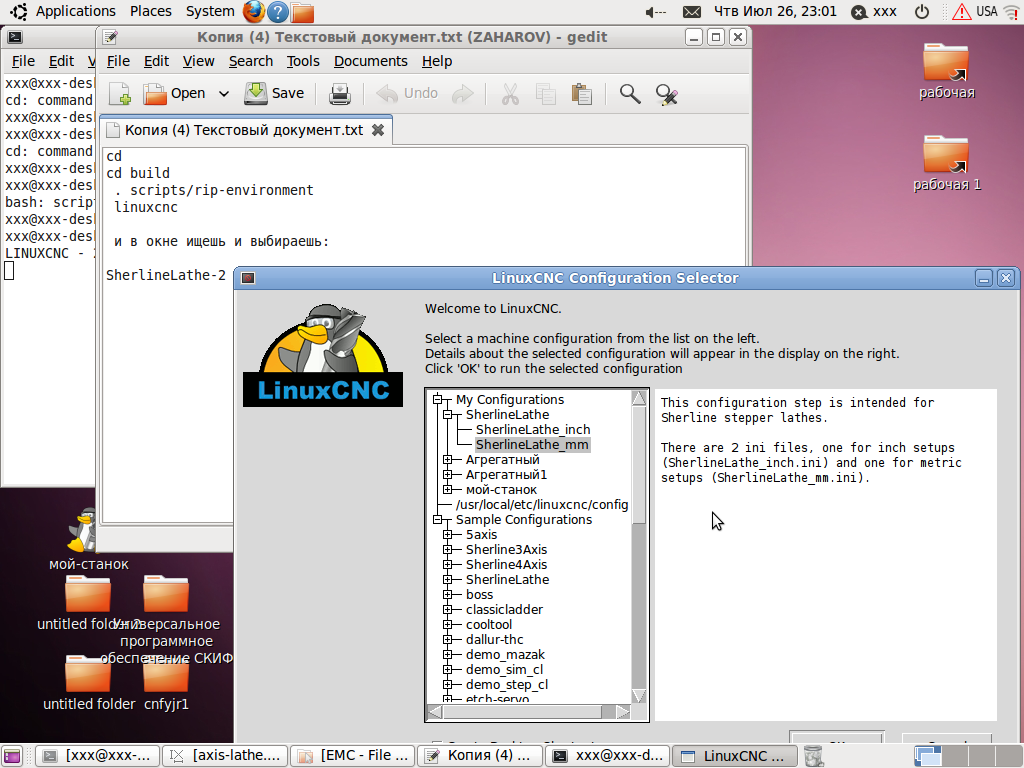Select SherlineLathe_inch configuration

533,429
